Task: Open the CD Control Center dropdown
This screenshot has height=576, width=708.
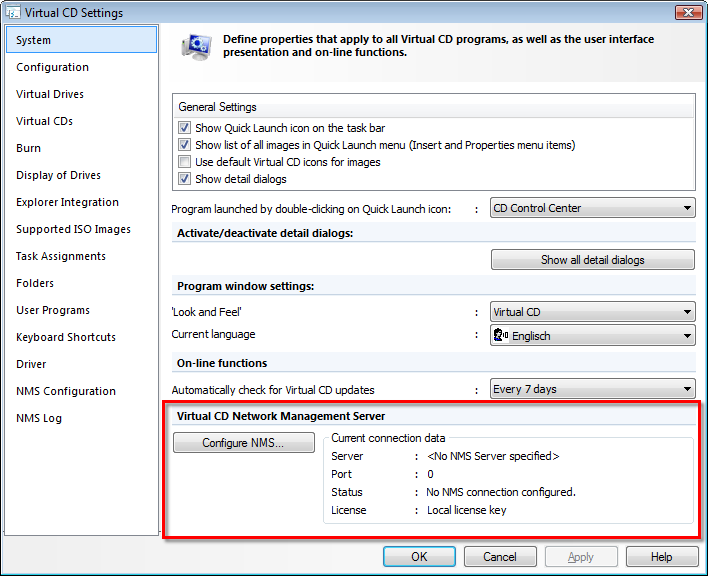Action: coord(592,208)
